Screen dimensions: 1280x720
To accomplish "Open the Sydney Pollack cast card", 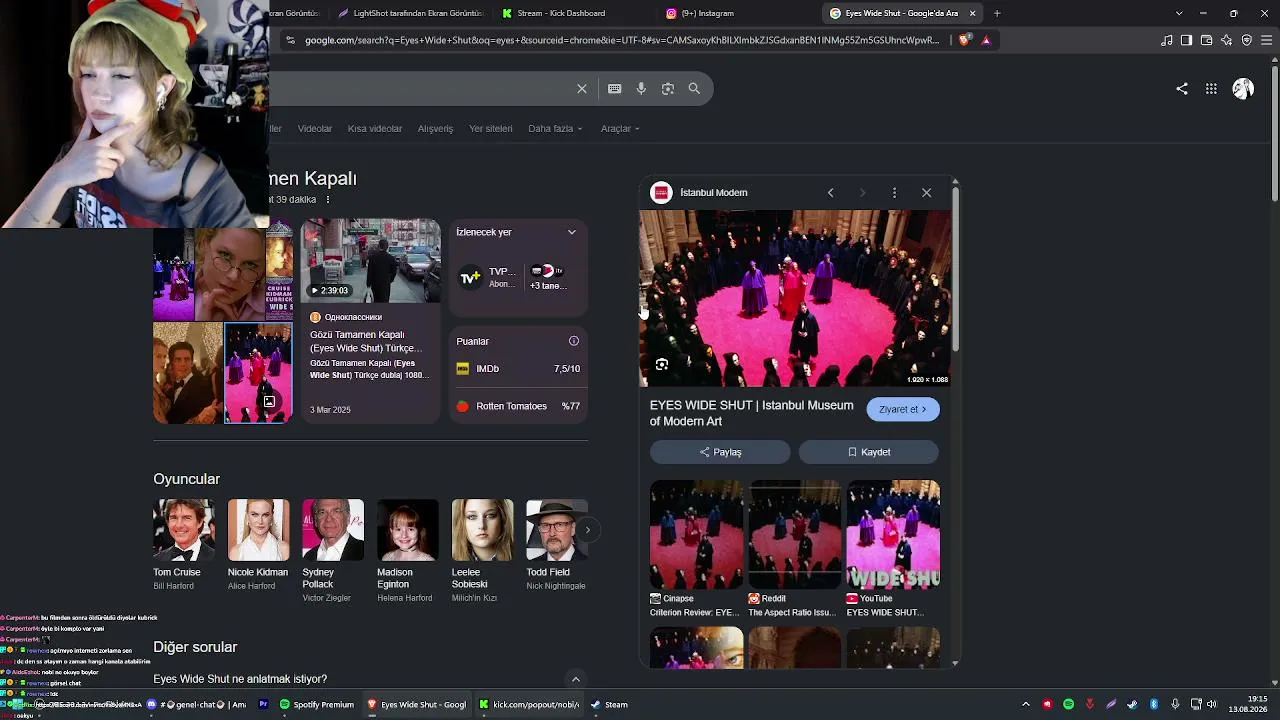I will [333, 551].
